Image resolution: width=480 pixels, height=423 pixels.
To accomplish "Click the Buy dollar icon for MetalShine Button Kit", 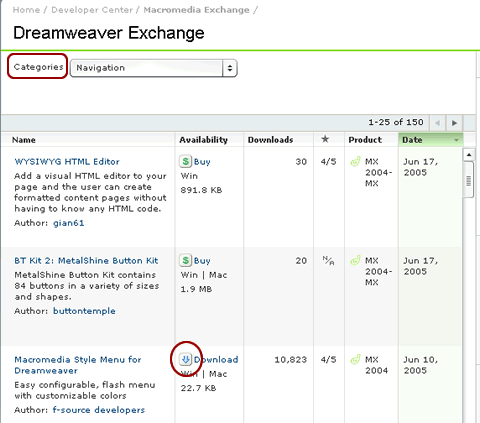I will pyautogui.click(x=185, y=260).
